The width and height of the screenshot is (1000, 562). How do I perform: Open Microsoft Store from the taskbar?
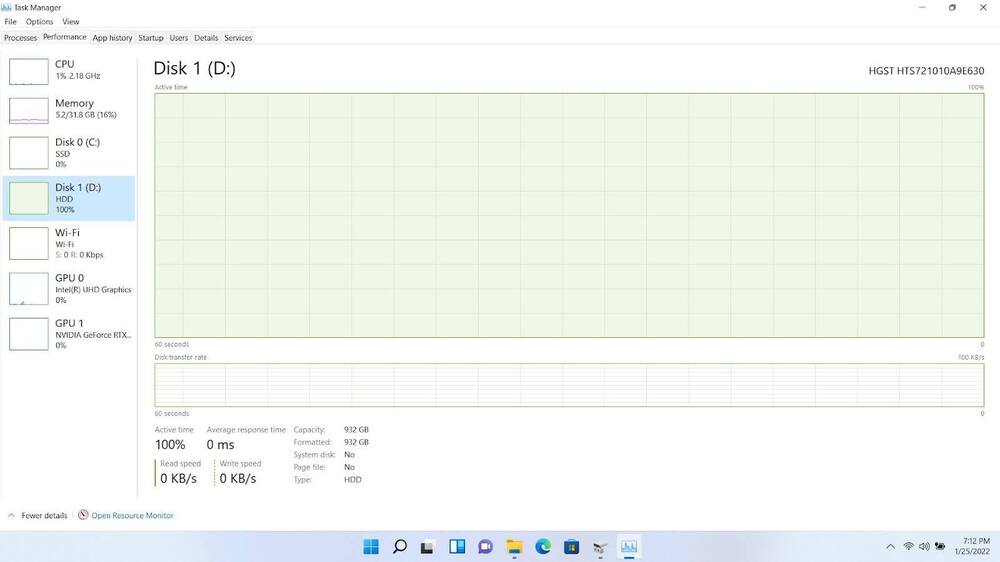pyautogui.click(x=571, y=547)
